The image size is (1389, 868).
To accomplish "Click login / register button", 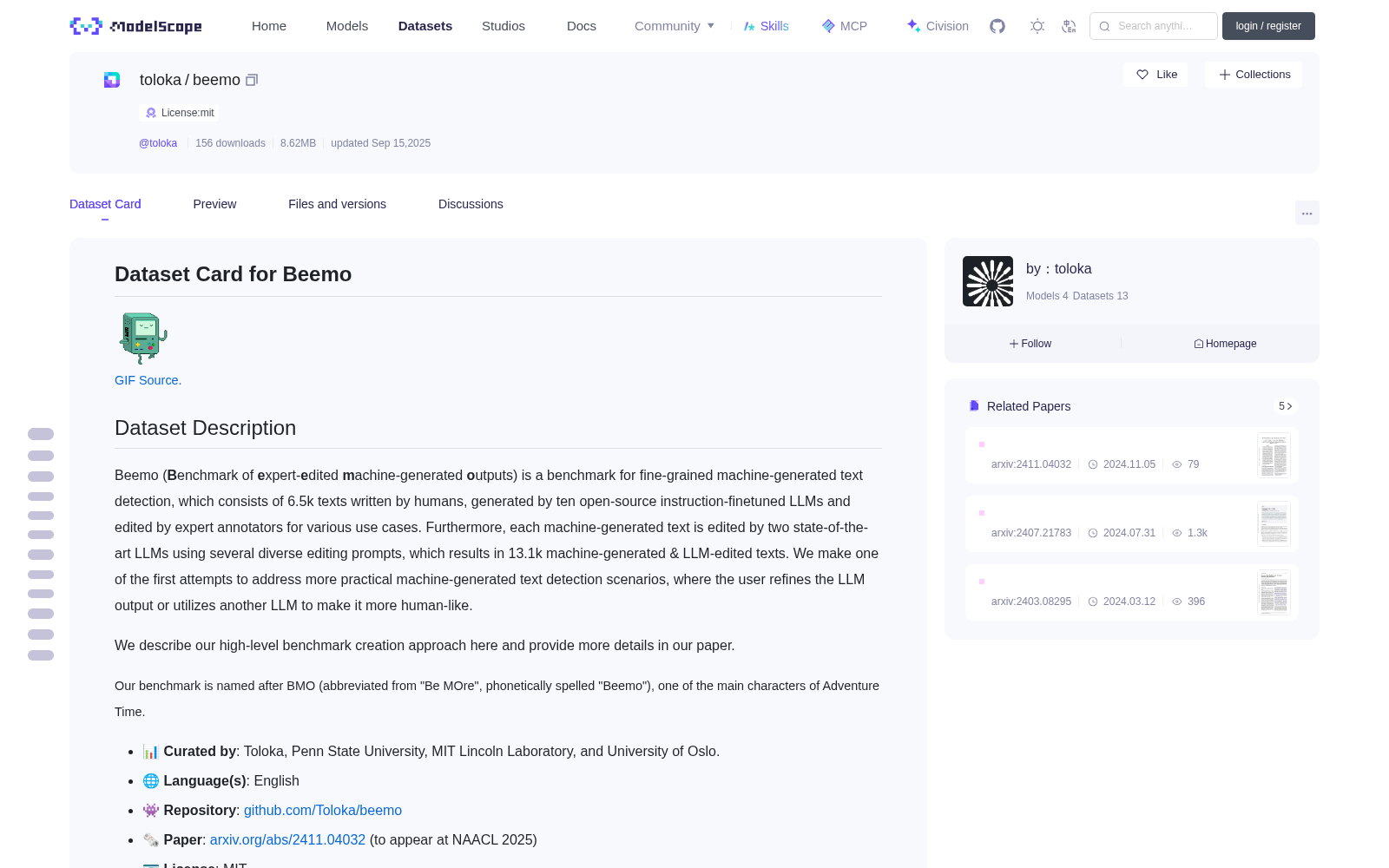I will point(1268,26).
